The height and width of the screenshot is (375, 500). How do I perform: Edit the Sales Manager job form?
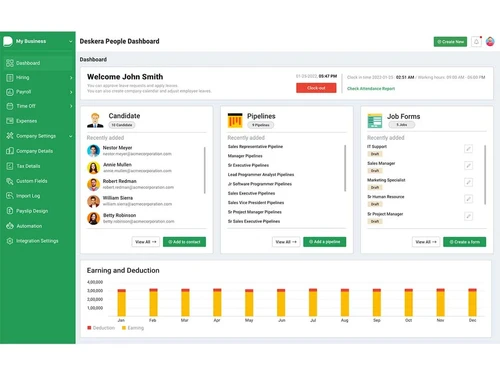click(x=468, y=165)
